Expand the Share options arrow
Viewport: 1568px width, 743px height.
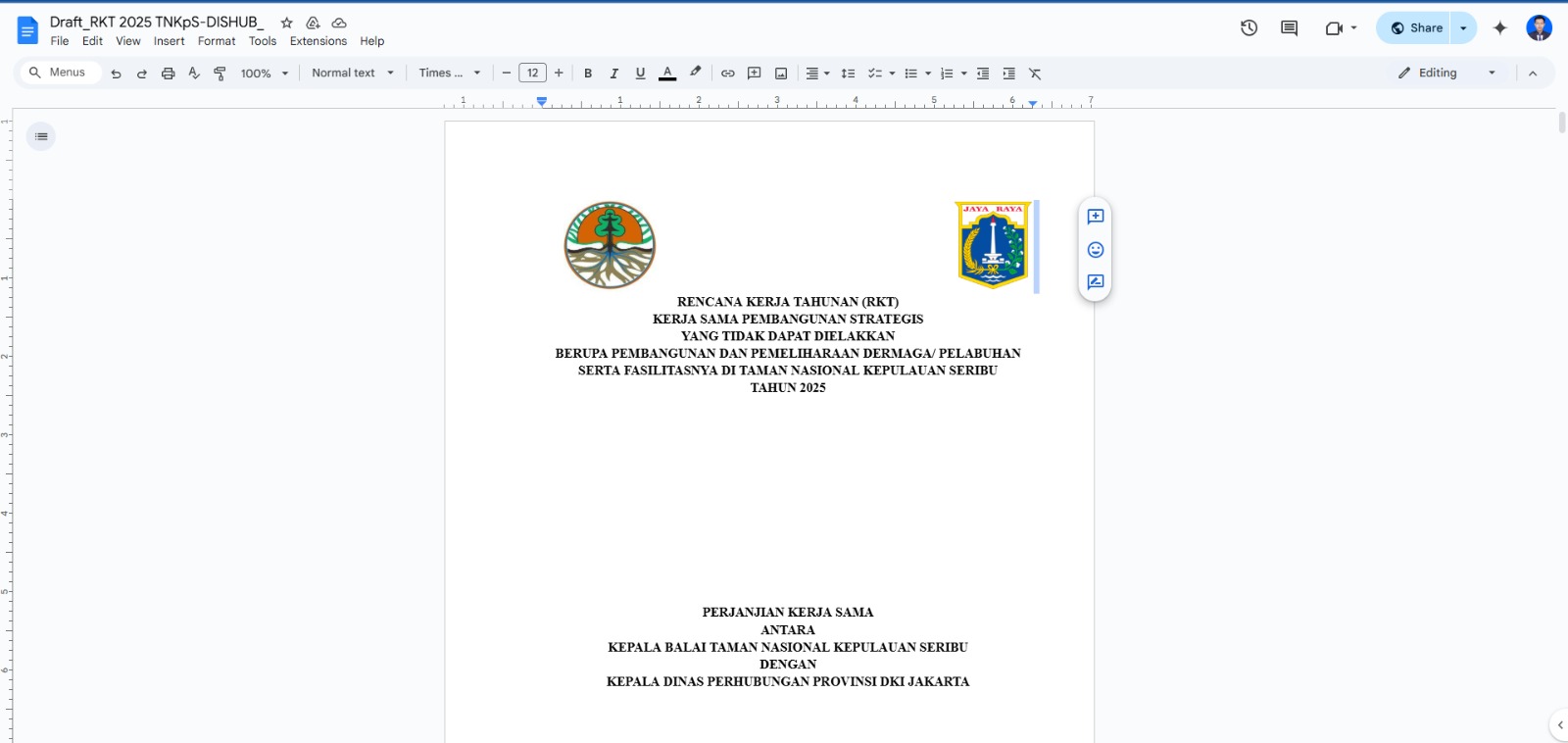click(x=1463, y=28)
